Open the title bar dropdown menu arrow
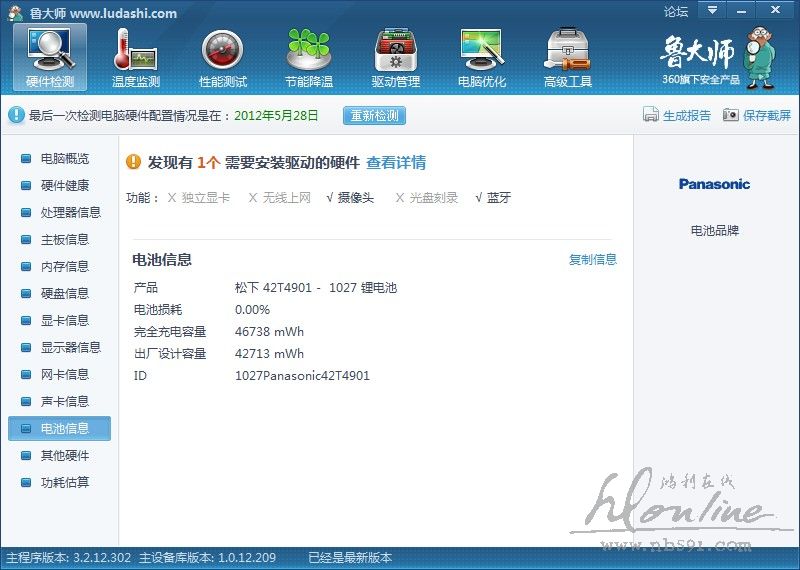Screen dimensions: 800x570 pyautogui.click(x=712, y=10)
